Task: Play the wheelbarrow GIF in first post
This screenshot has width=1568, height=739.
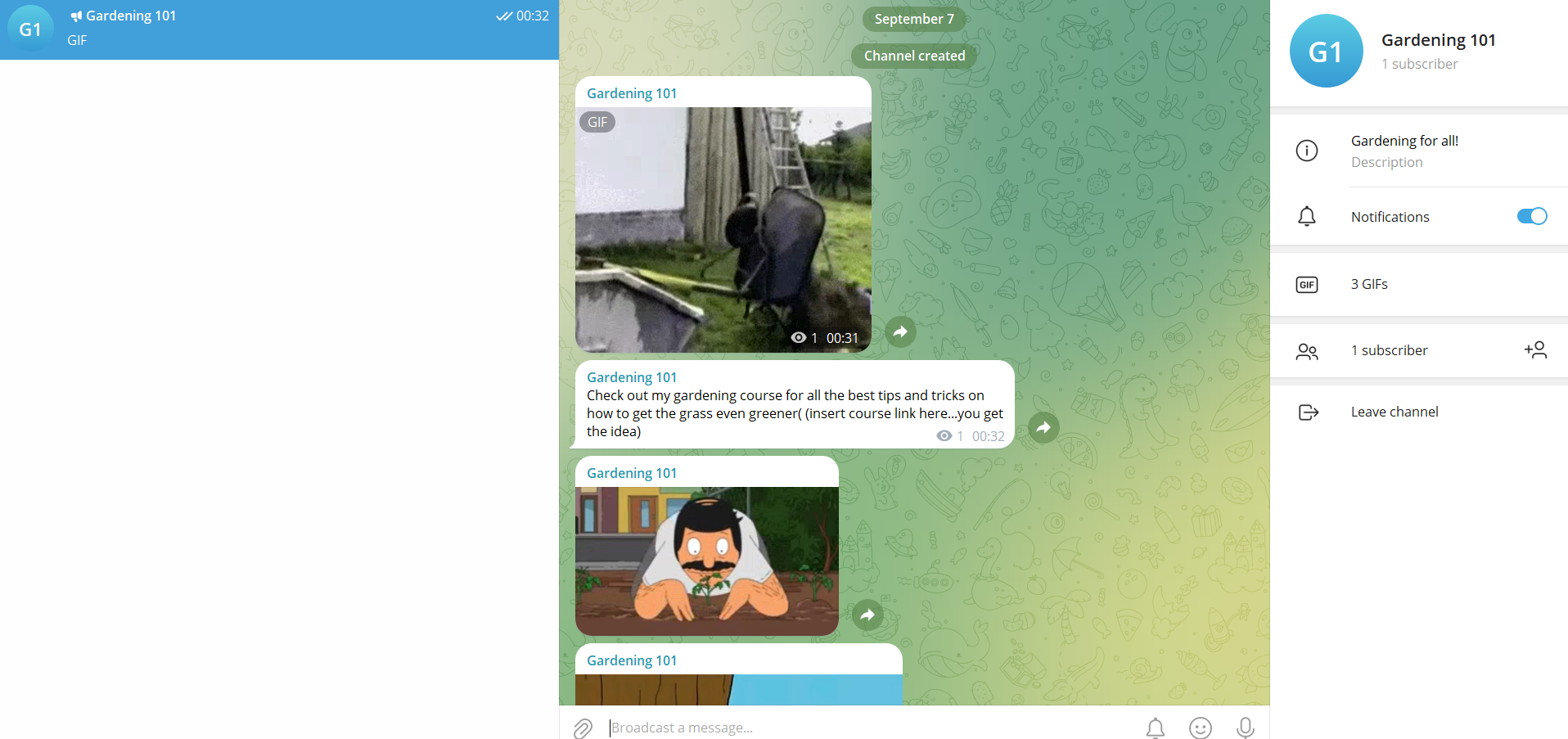Action: 723,230
